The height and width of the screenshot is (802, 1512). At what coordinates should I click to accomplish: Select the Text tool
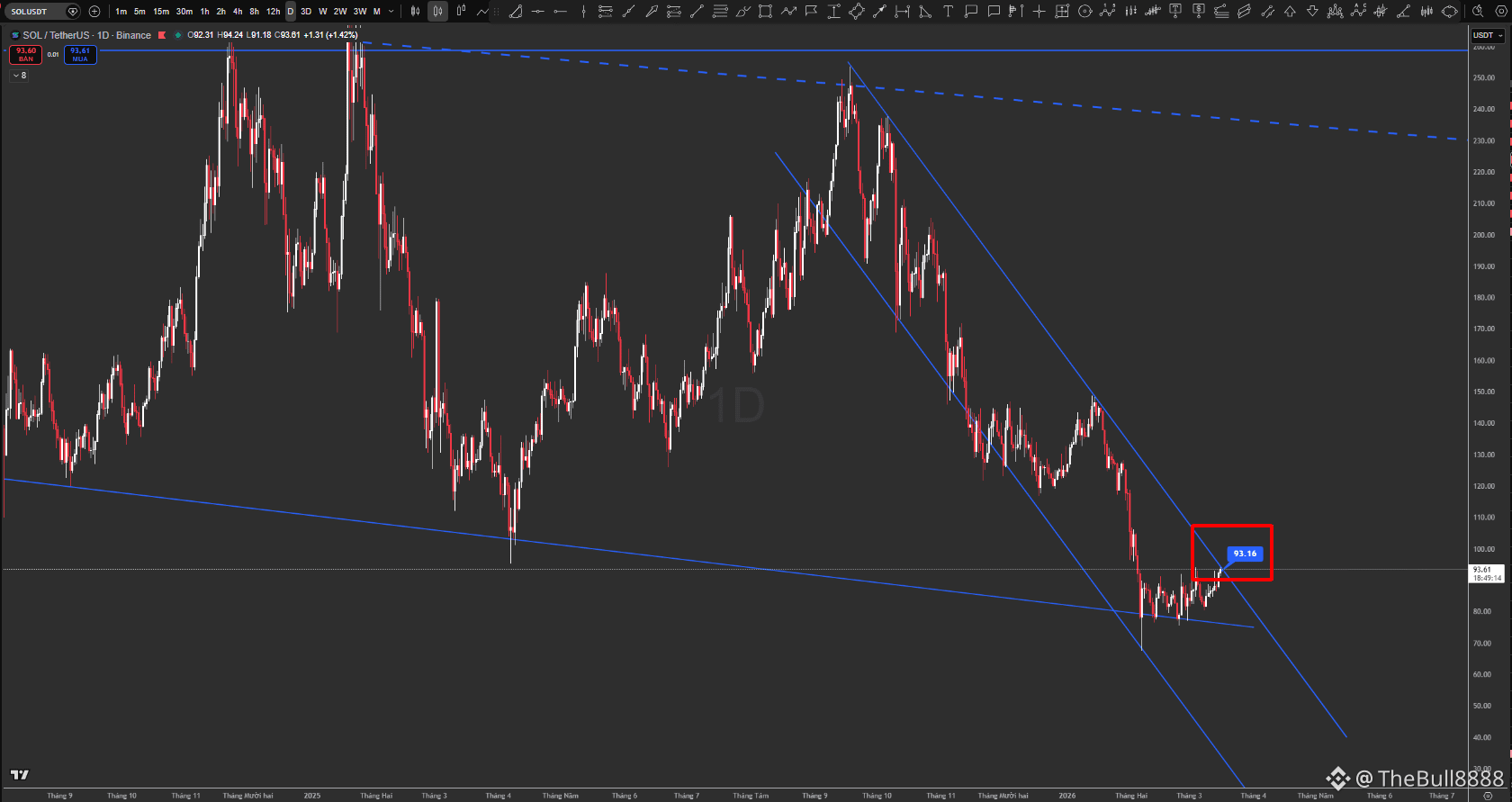coord(948,12)
